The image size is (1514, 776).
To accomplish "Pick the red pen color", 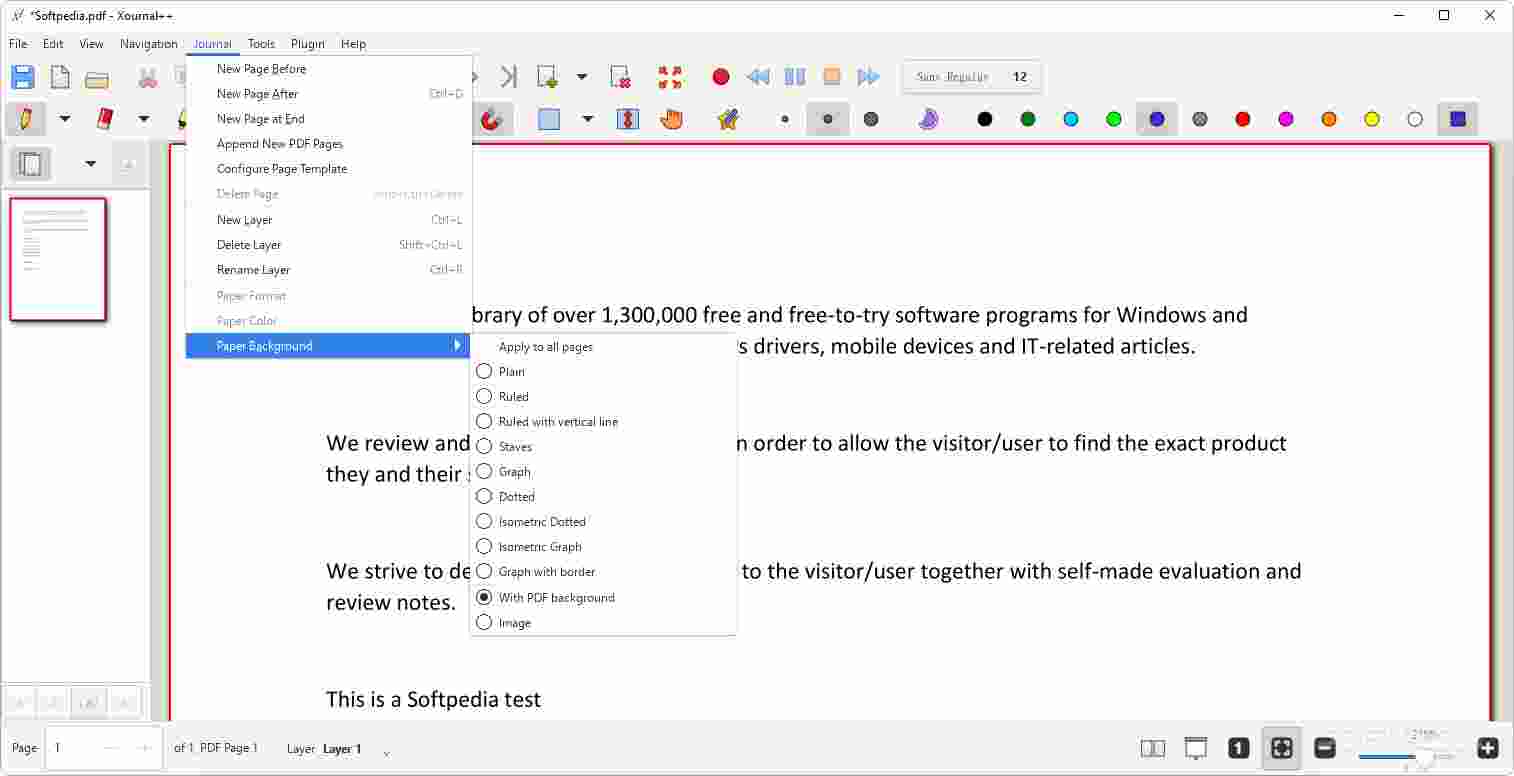I will [x=1243, y=119].
